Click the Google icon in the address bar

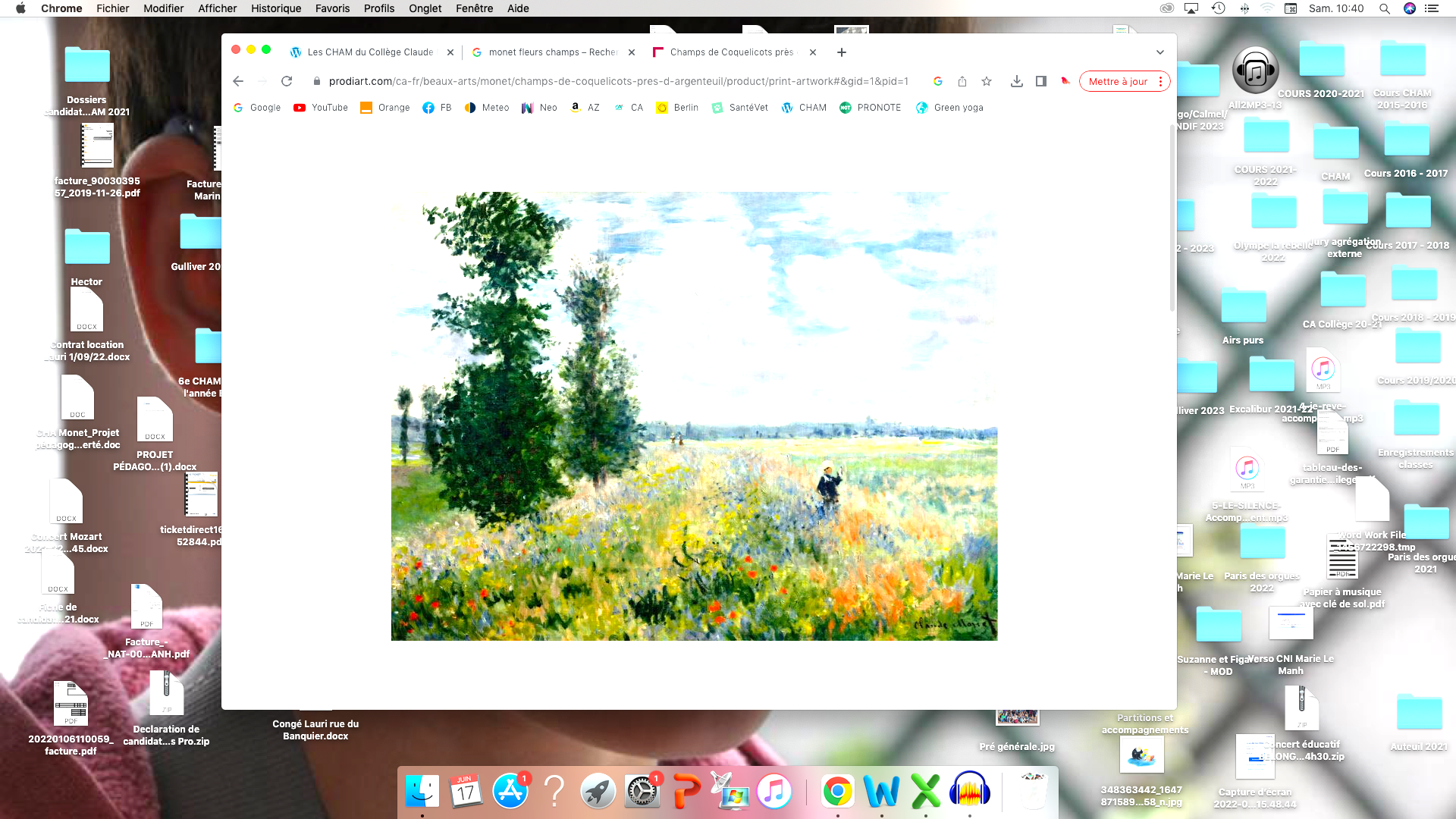coord(938,81)
